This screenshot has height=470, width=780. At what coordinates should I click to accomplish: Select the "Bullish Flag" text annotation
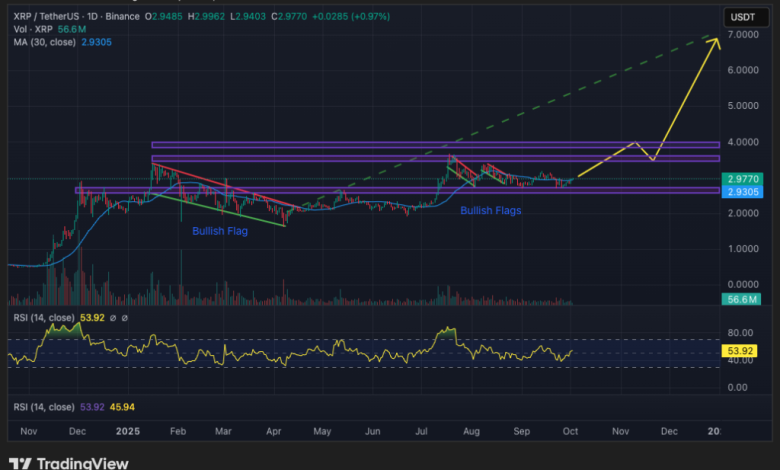[x=220, y=230]
